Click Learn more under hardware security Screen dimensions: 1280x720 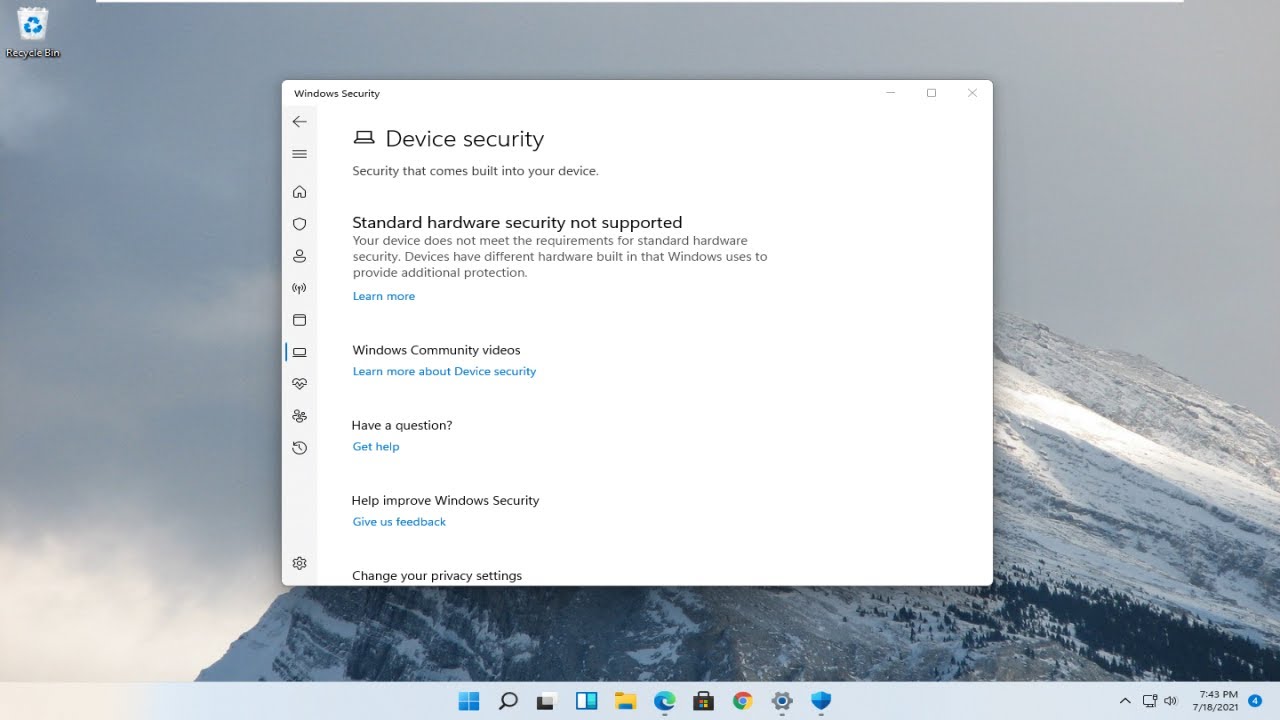click(384, 296)
